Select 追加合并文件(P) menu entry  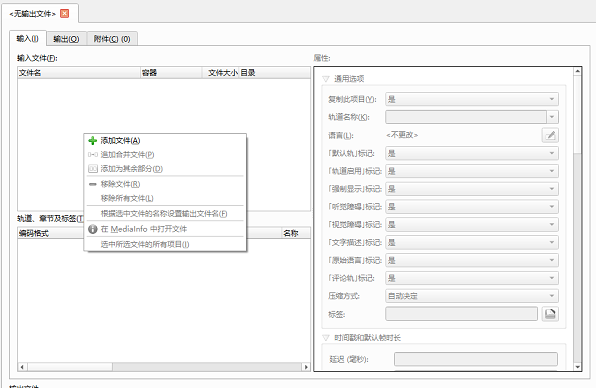(165, 155)
